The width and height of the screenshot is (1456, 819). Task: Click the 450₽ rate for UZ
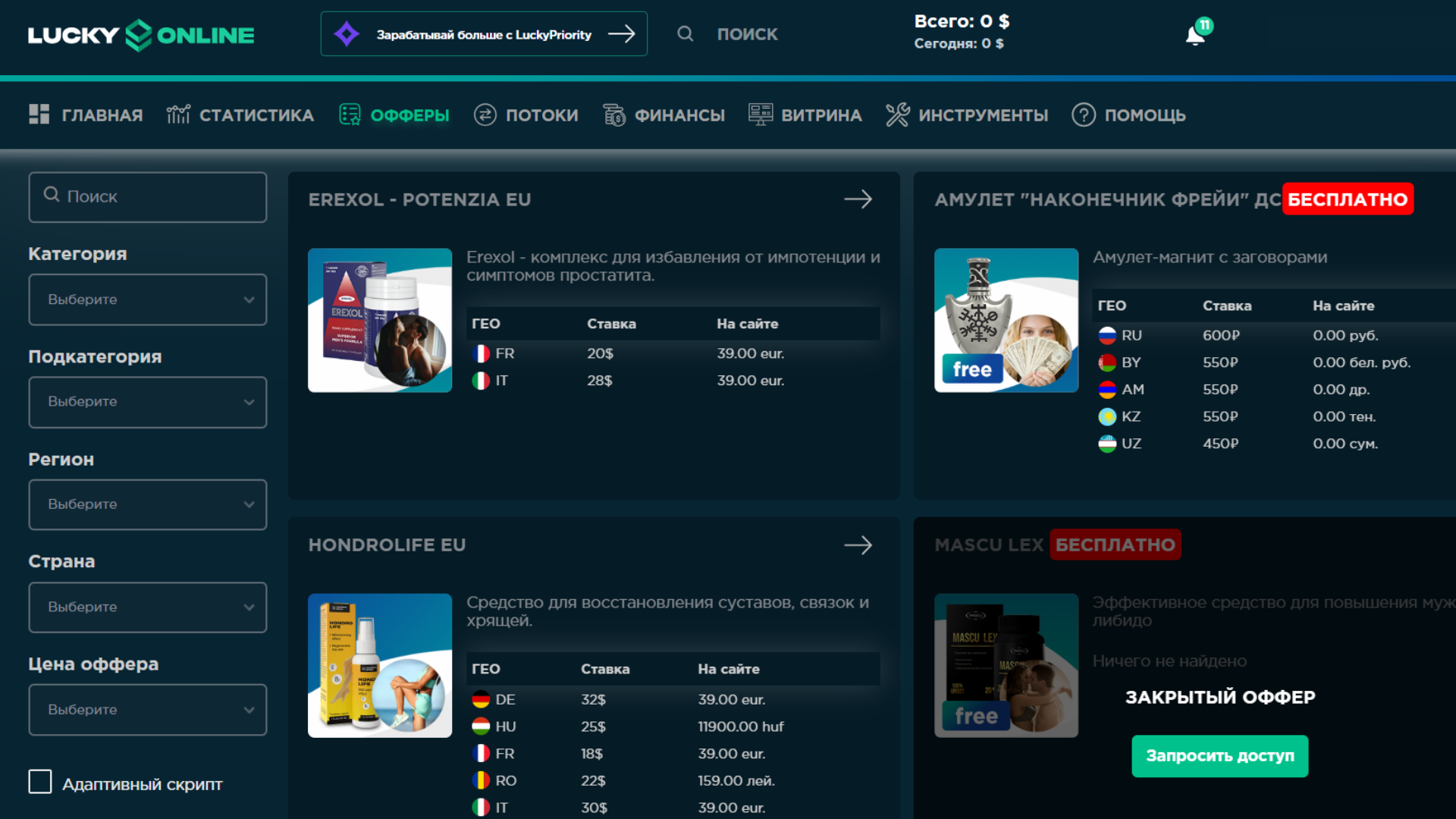(1220, 444)
